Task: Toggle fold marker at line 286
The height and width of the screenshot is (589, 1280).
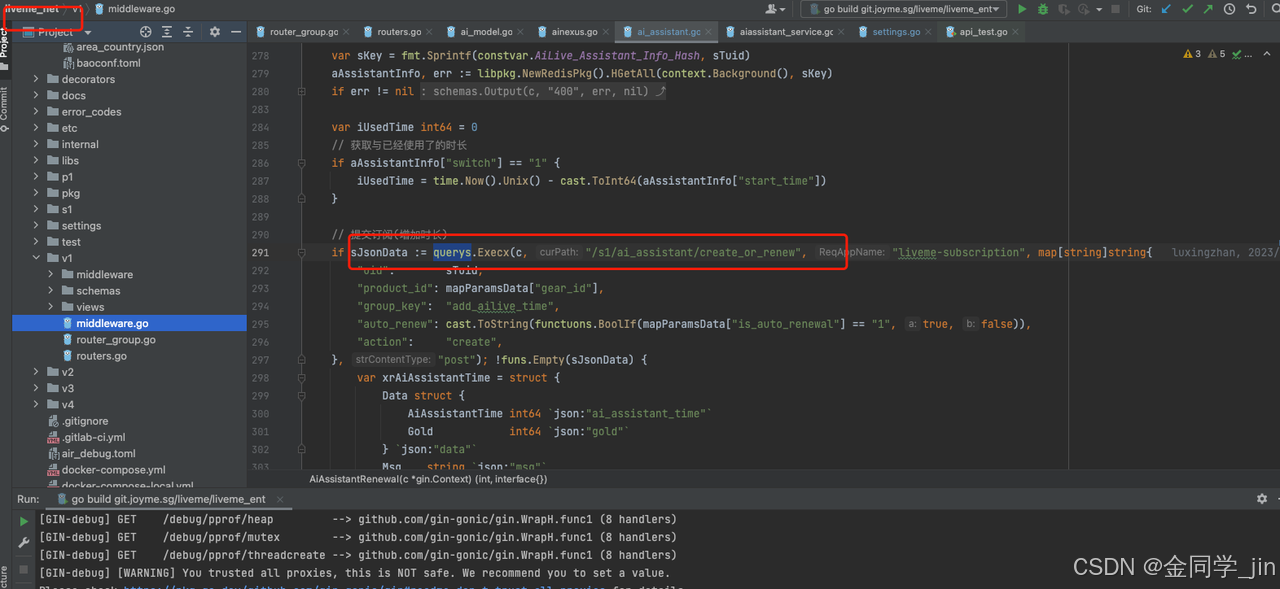Action: pyautogui.click(x=302, y=163)
